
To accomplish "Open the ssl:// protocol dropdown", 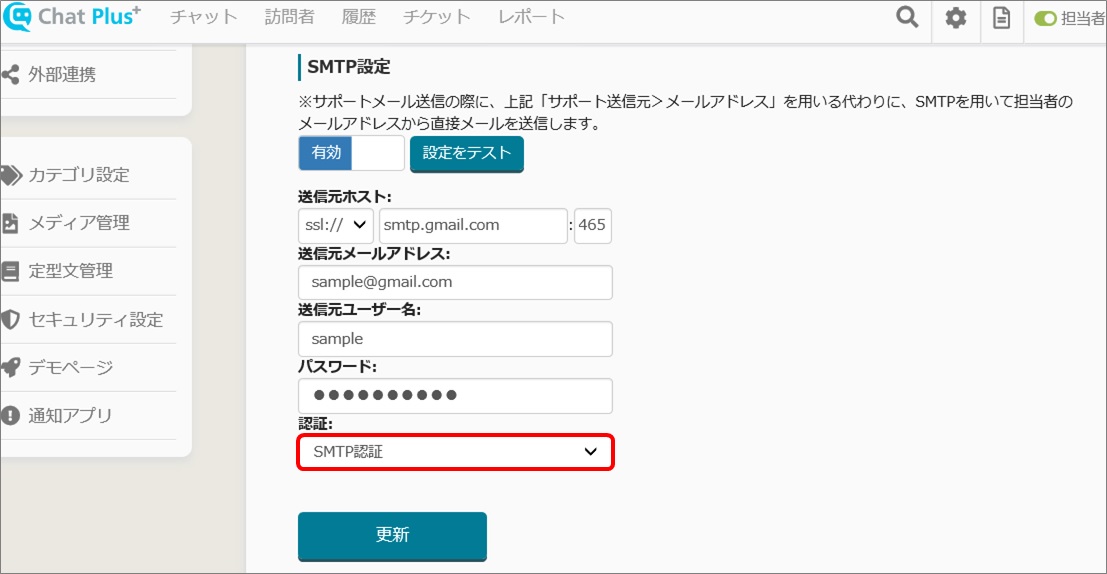I will point(335,225).
